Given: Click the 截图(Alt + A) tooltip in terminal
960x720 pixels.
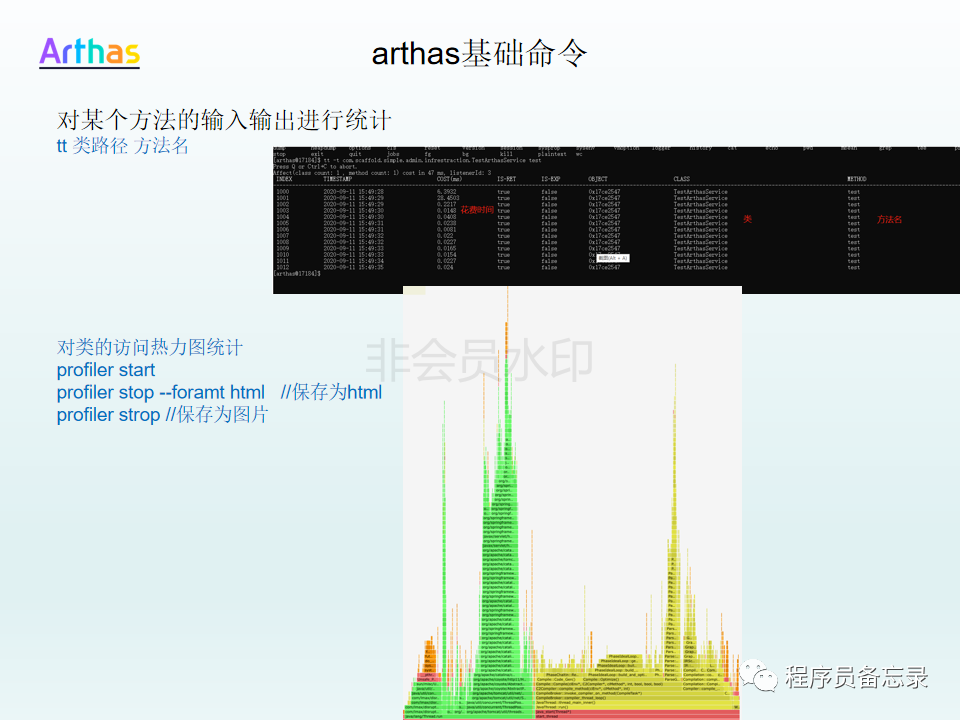Looking at the screenshot, I should 613,258.
